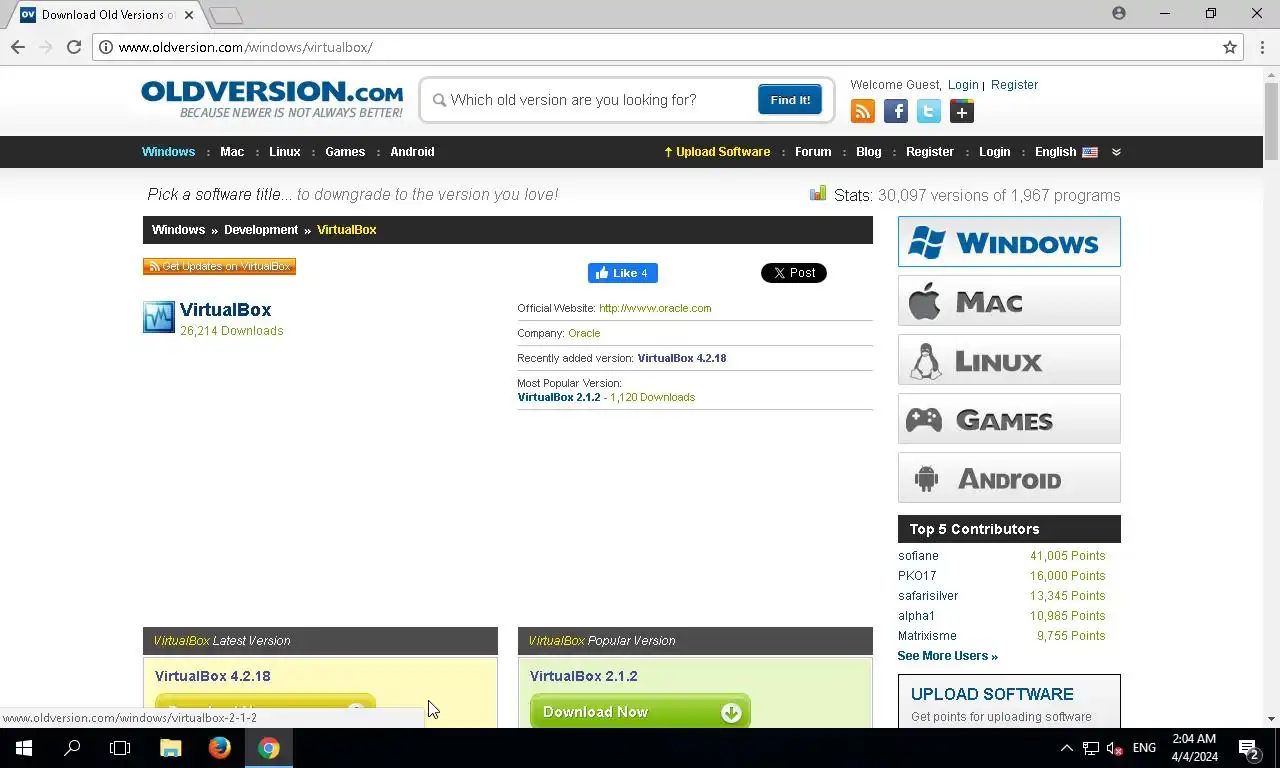Open the Android platform sidebar banner
Viewport: 1280px width, 768px height.
(1009, 478)
